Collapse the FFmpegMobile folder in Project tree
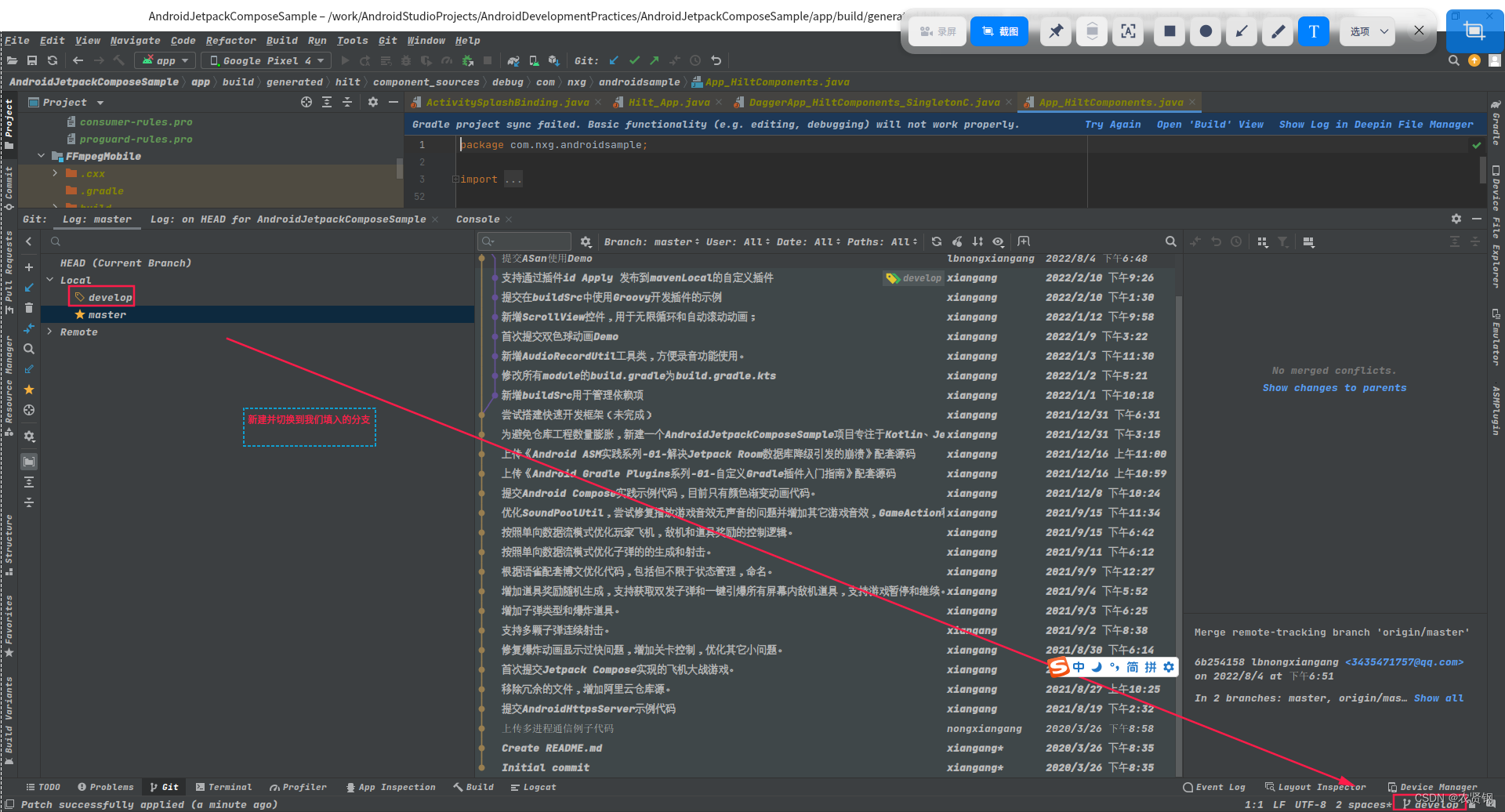Image resolution: width=1505 pixels, height=812 pixels. [x=41, y=156]
